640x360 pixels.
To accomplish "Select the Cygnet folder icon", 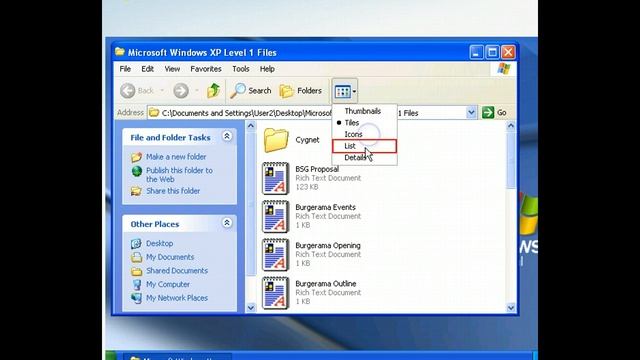I will (276, 140).
